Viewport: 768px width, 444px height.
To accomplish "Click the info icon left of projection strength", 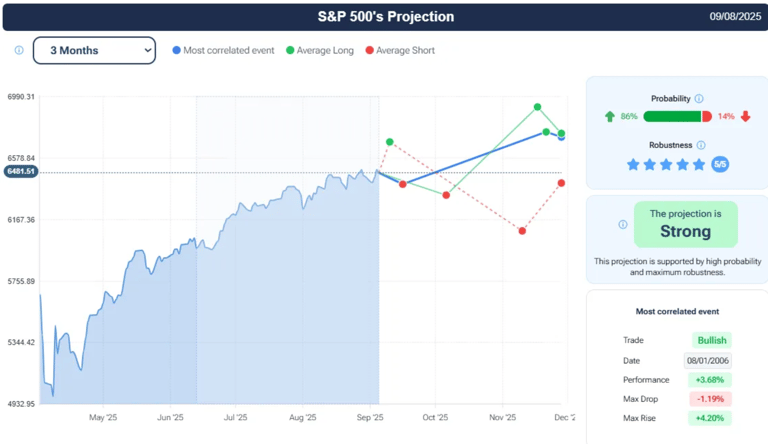I will click(x=623, y=224).
